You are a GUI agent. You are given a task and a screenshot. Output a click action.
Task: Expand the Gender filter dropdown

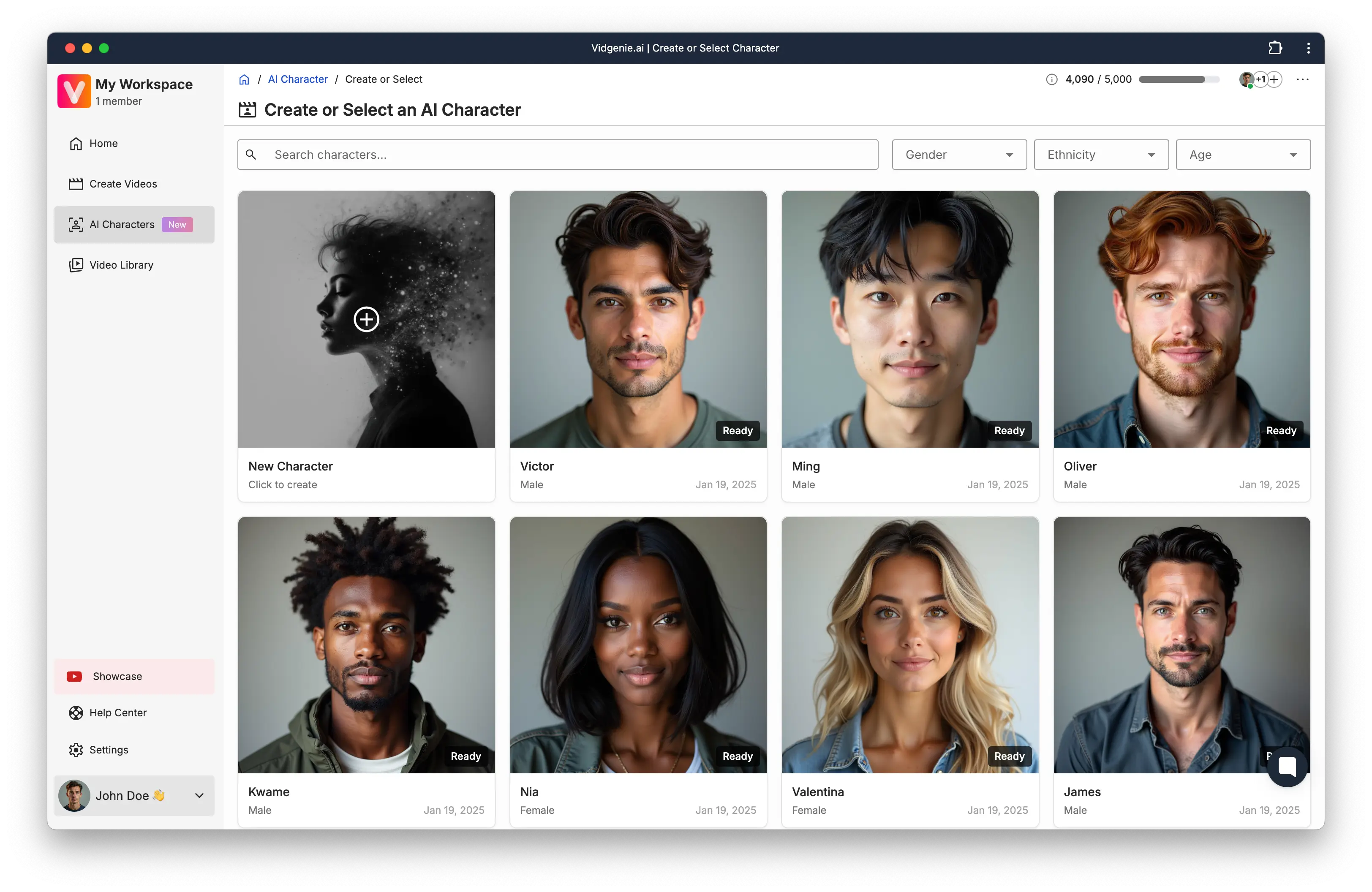(959, 155)
